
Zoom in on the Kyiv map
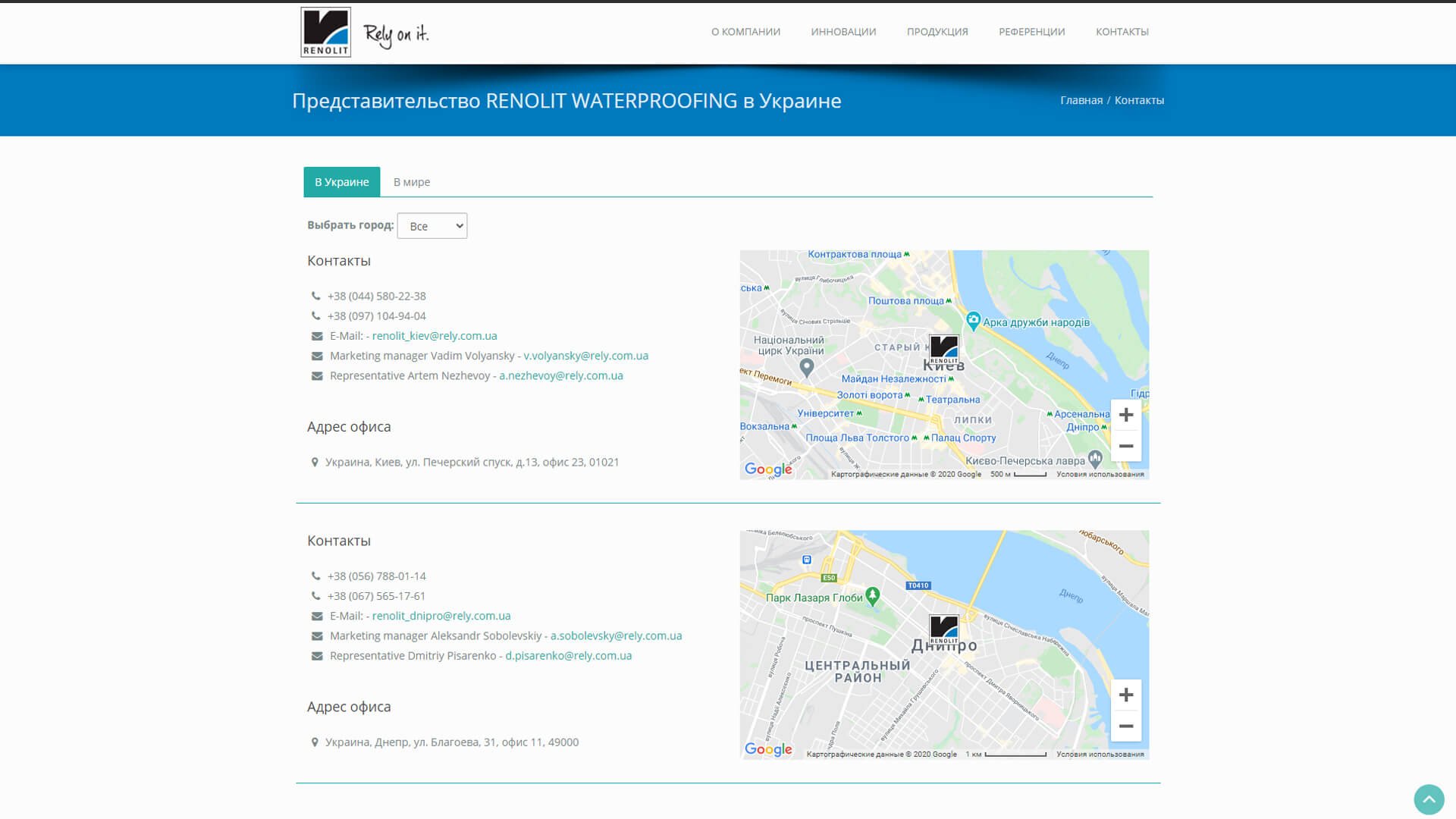[x=1126, y=415]
